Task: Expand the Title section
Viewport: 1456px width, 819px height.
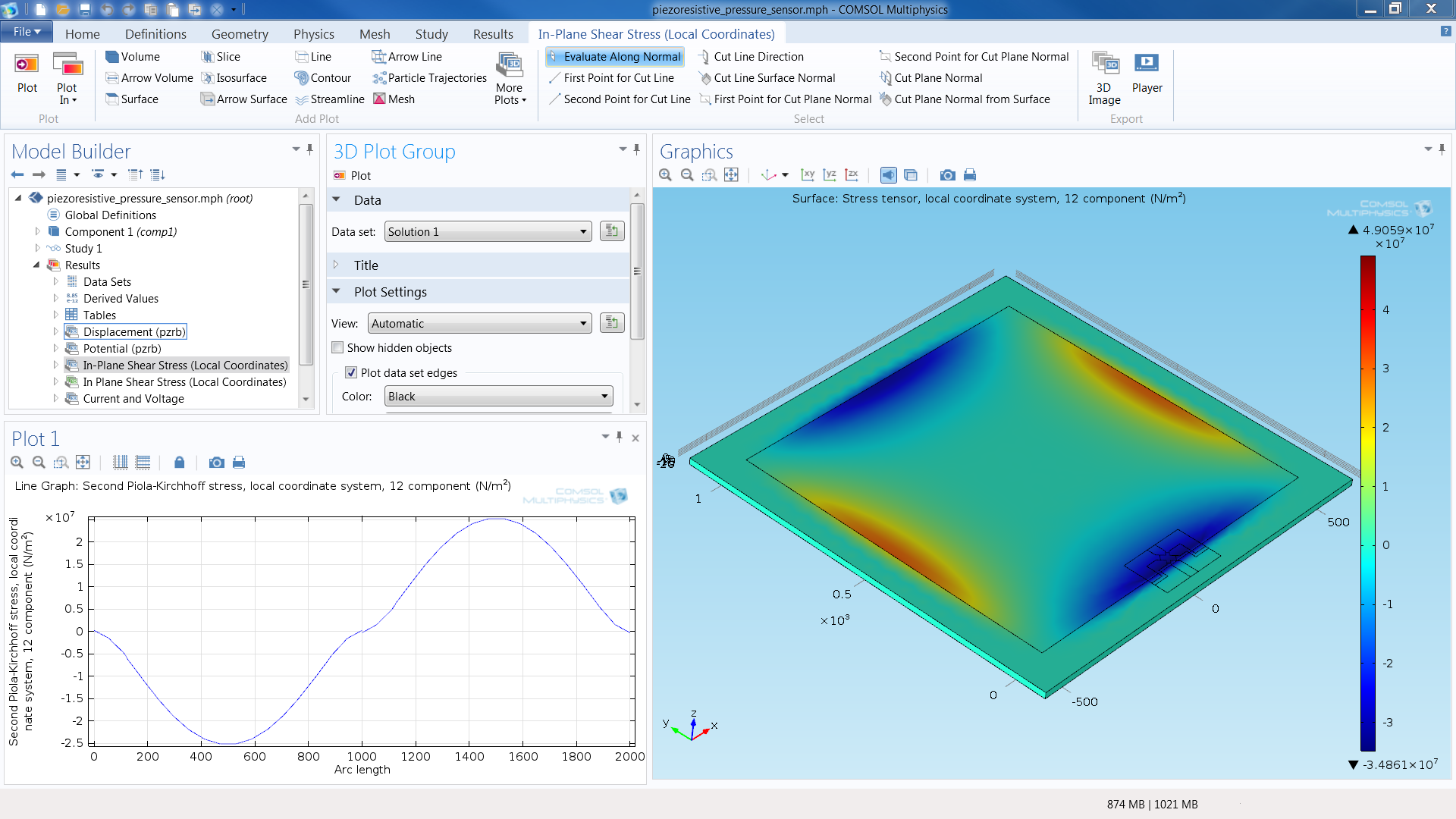Action: pos(337,265)
